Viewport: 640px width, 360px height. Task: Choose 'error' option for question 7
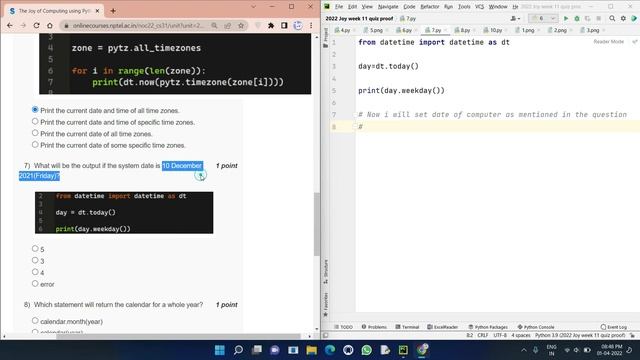point(35,283)
